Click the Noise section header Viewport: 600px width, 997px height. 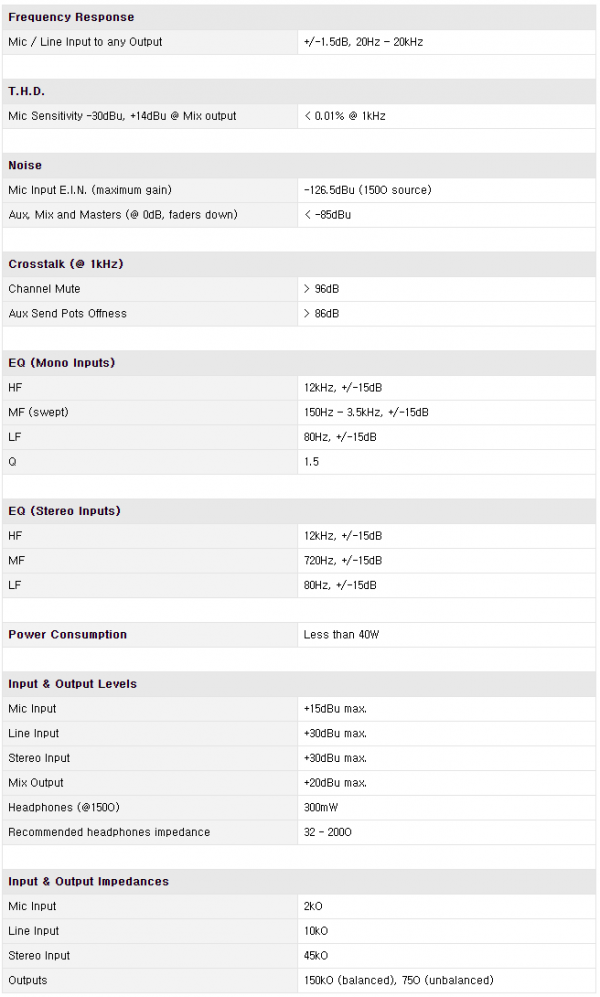point(25,165)
